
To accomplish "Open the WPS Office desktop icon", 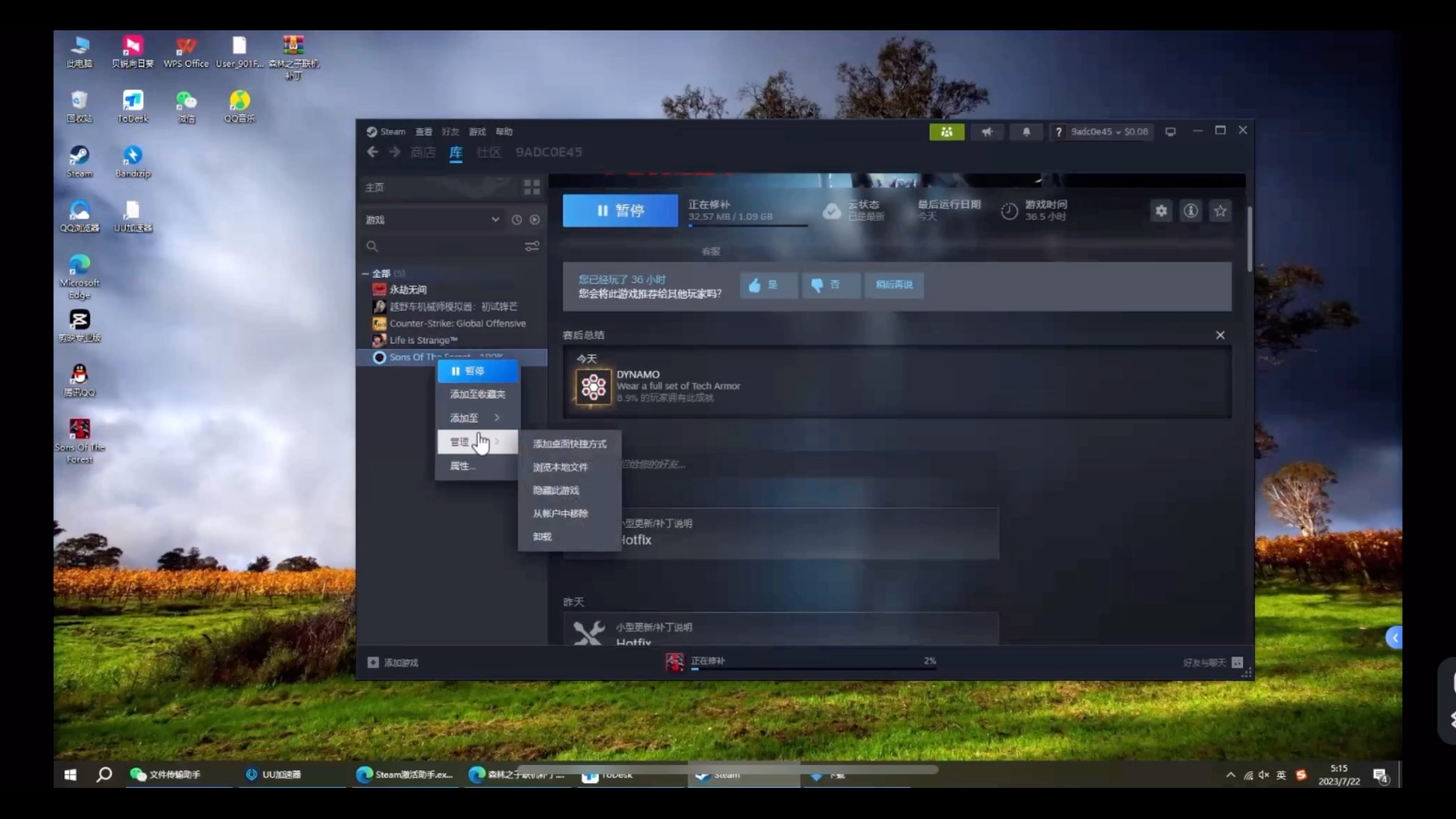I will tap(186, 52).
